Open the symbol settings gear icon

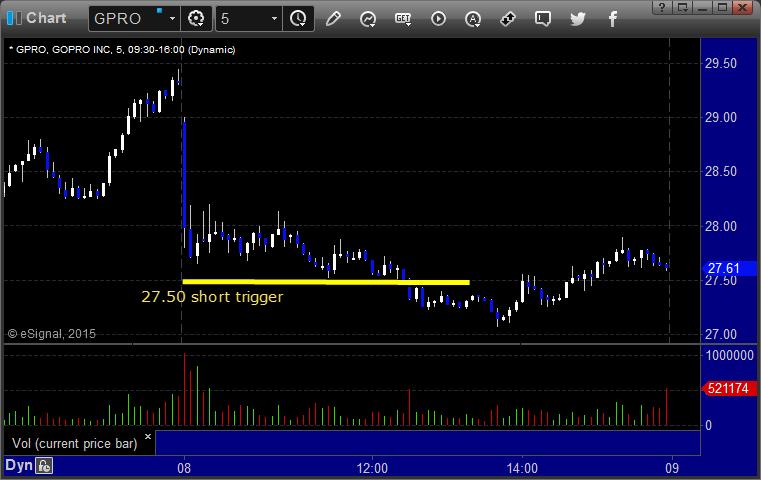click(x=196, y=19)
